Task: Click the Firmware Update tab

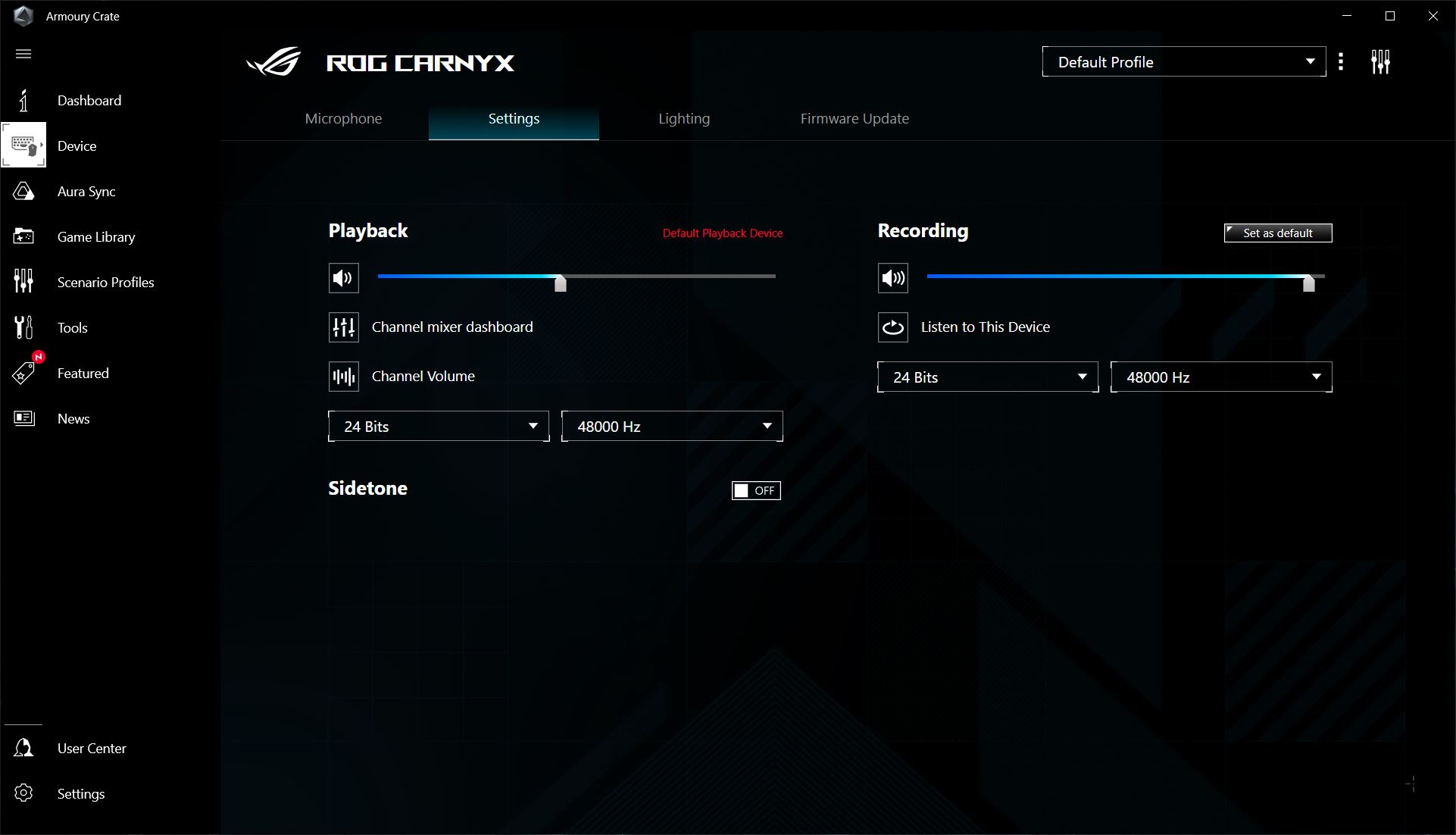Action: 855,118
